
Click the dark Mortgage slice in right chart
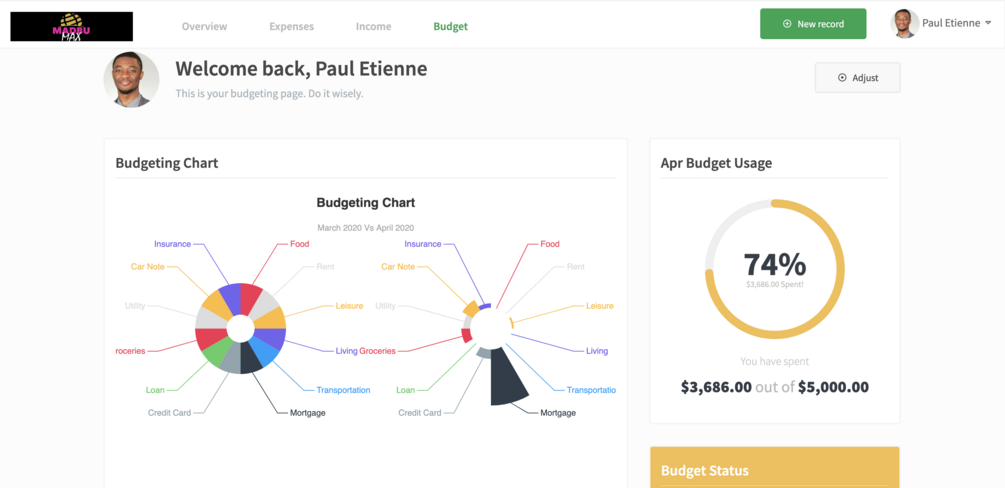(x=507, y=380)
